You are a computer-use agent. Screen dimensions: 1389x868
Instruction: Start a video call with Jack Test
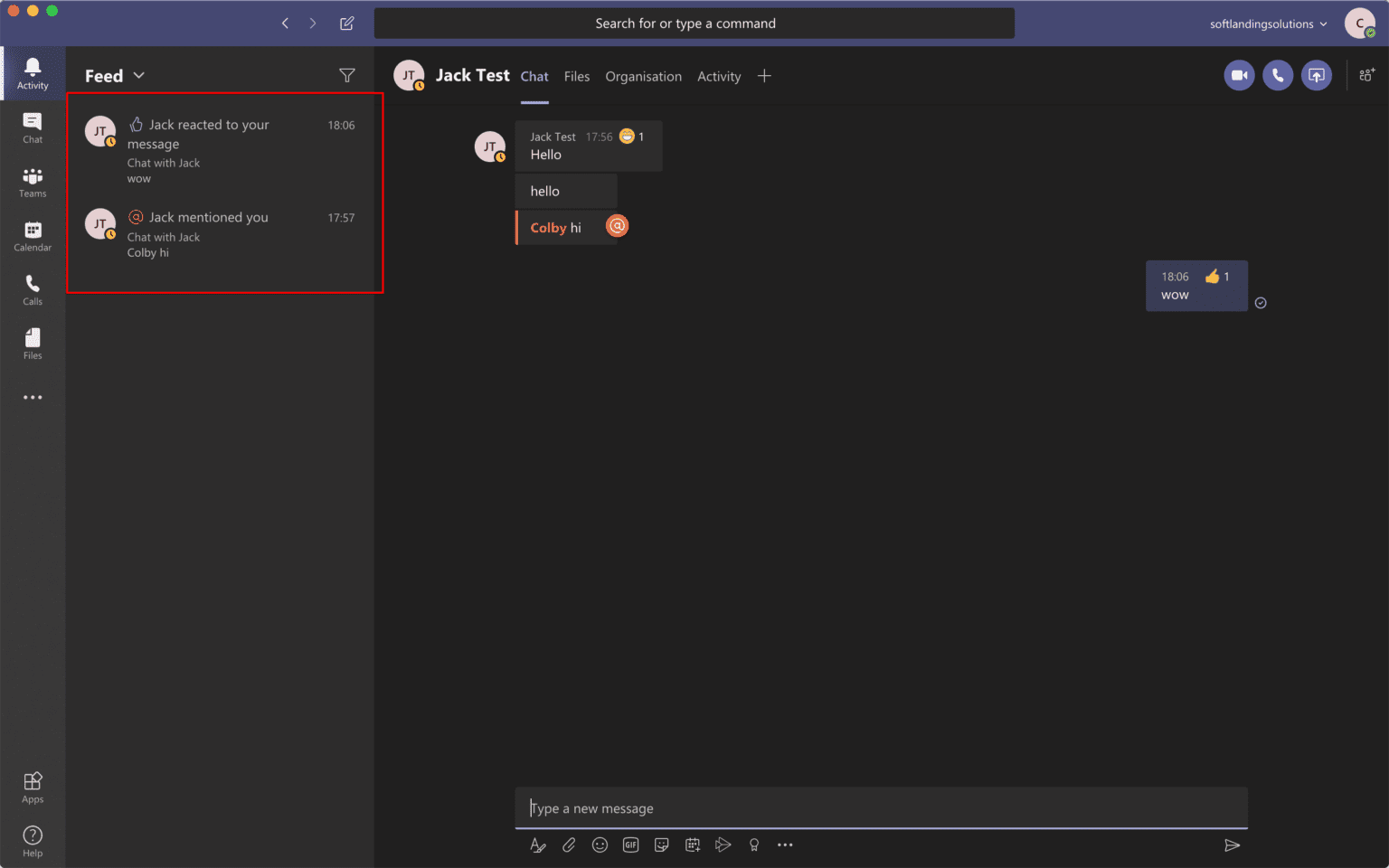tap(1239, 75)
